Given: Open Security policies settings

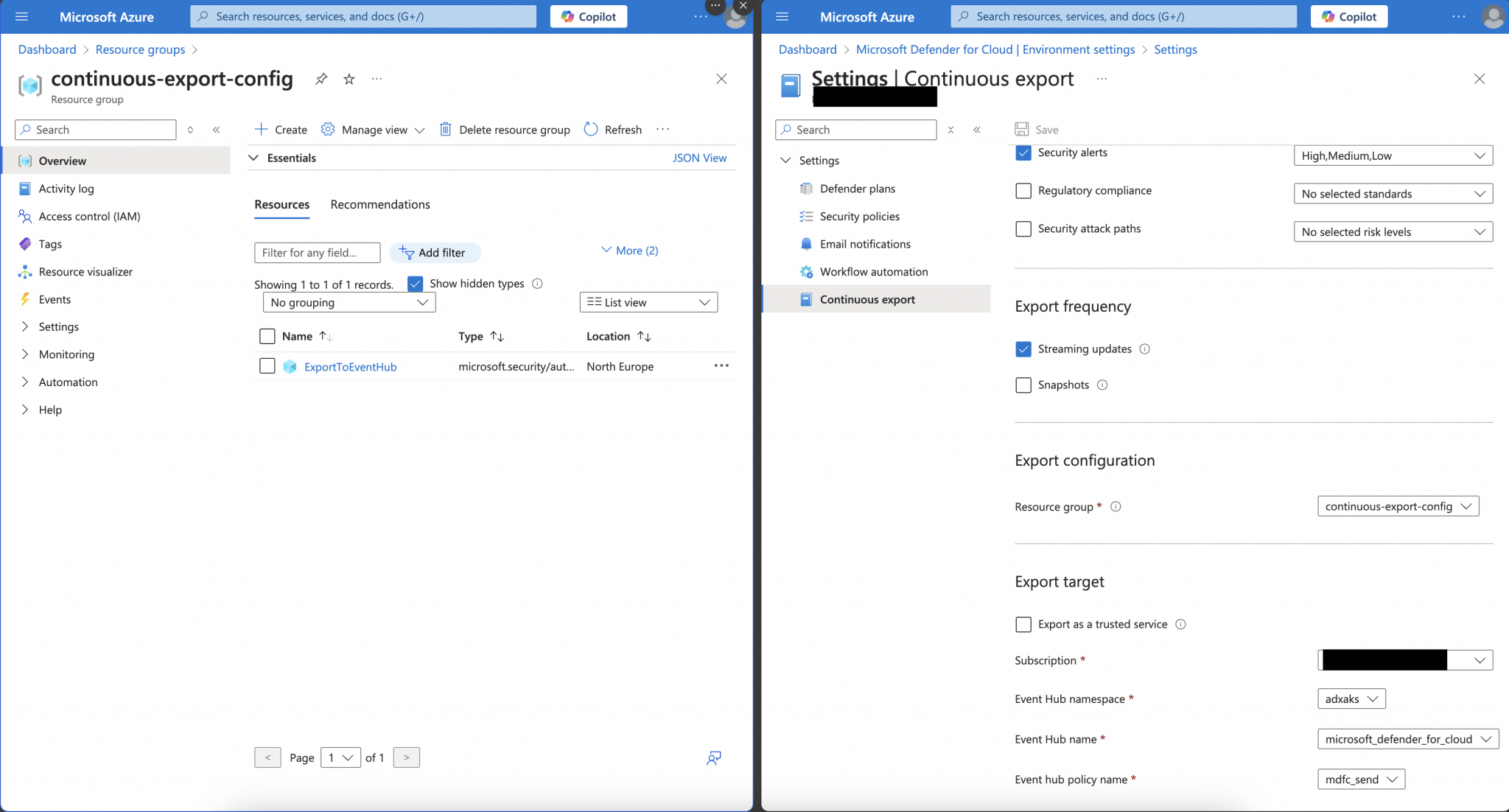Looking at the screenshot, I should [859, 216].
